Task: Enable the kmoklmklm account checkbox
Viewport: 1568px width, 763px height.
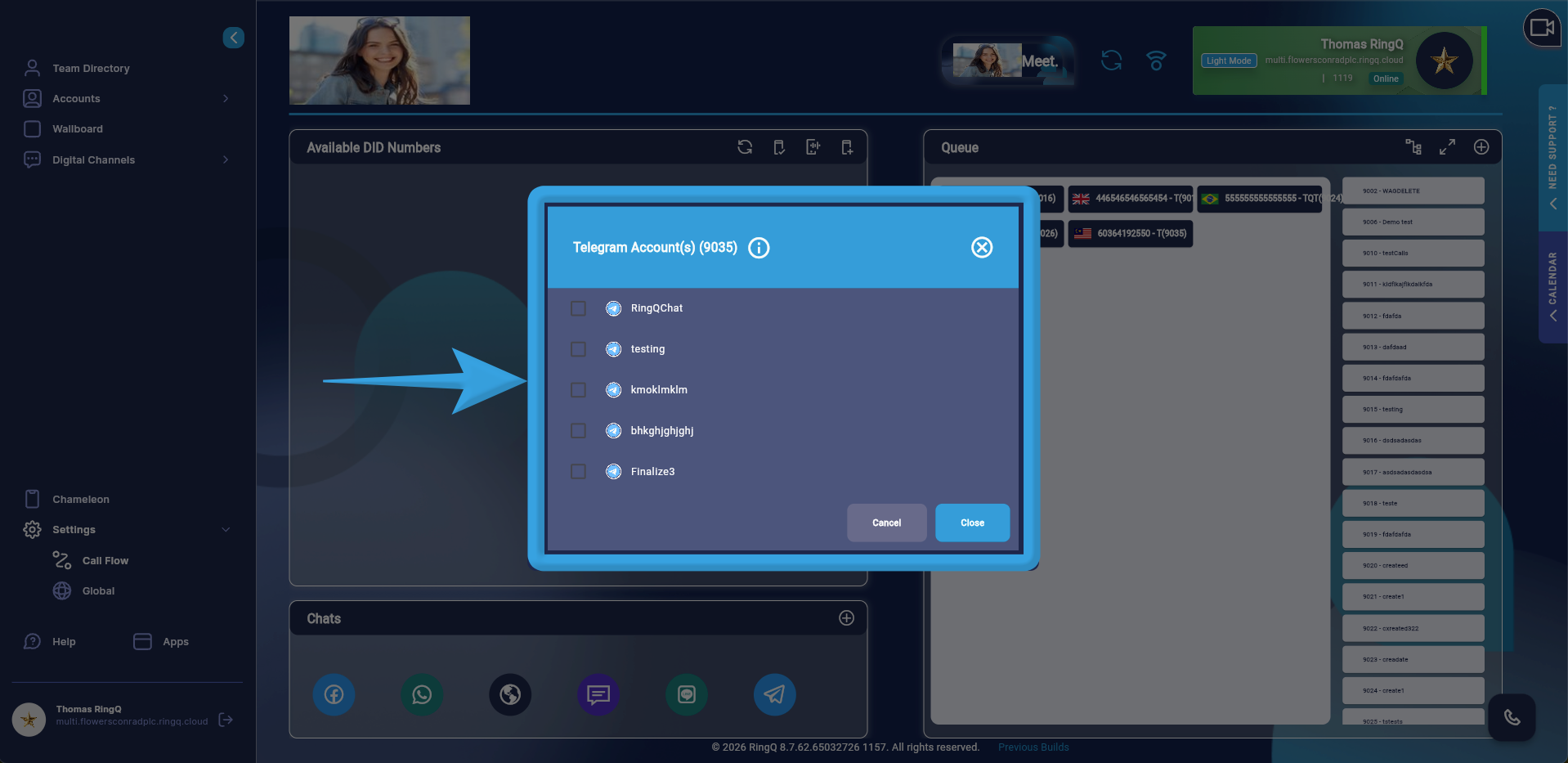Action: coord(579,390)
